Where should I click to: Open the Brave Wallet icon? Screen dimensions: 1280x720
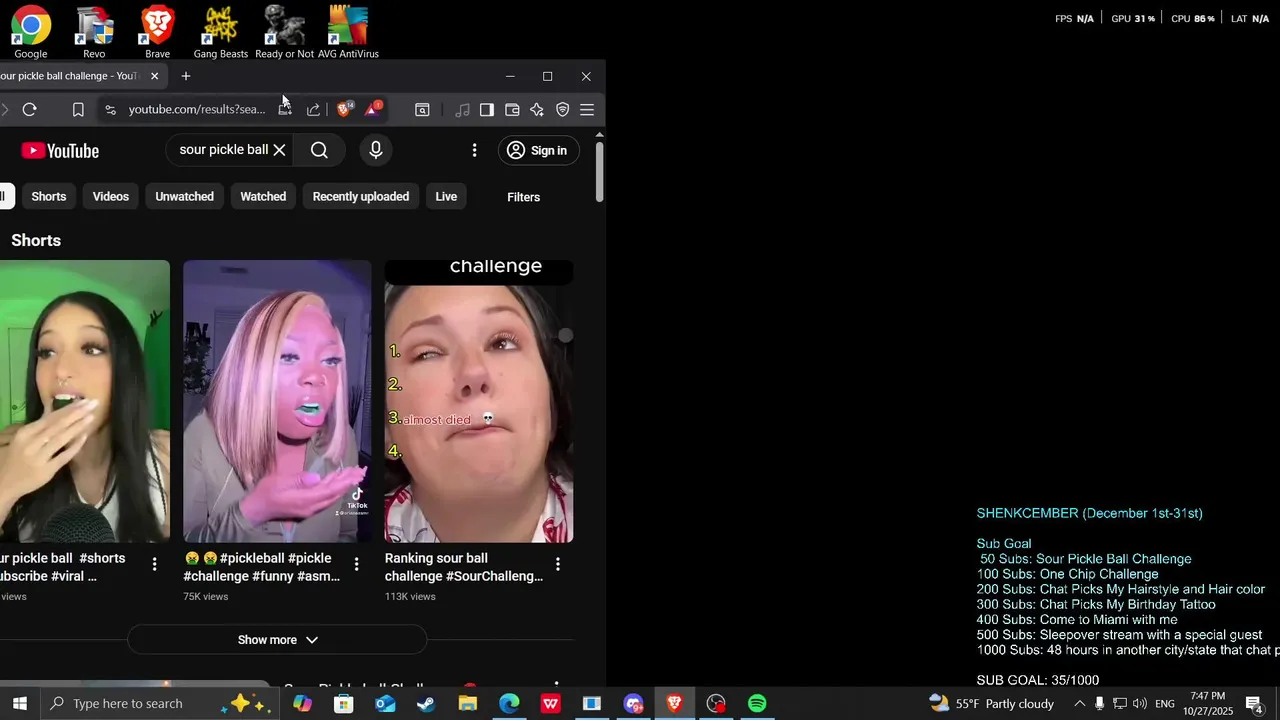click(x=512, y=110)
